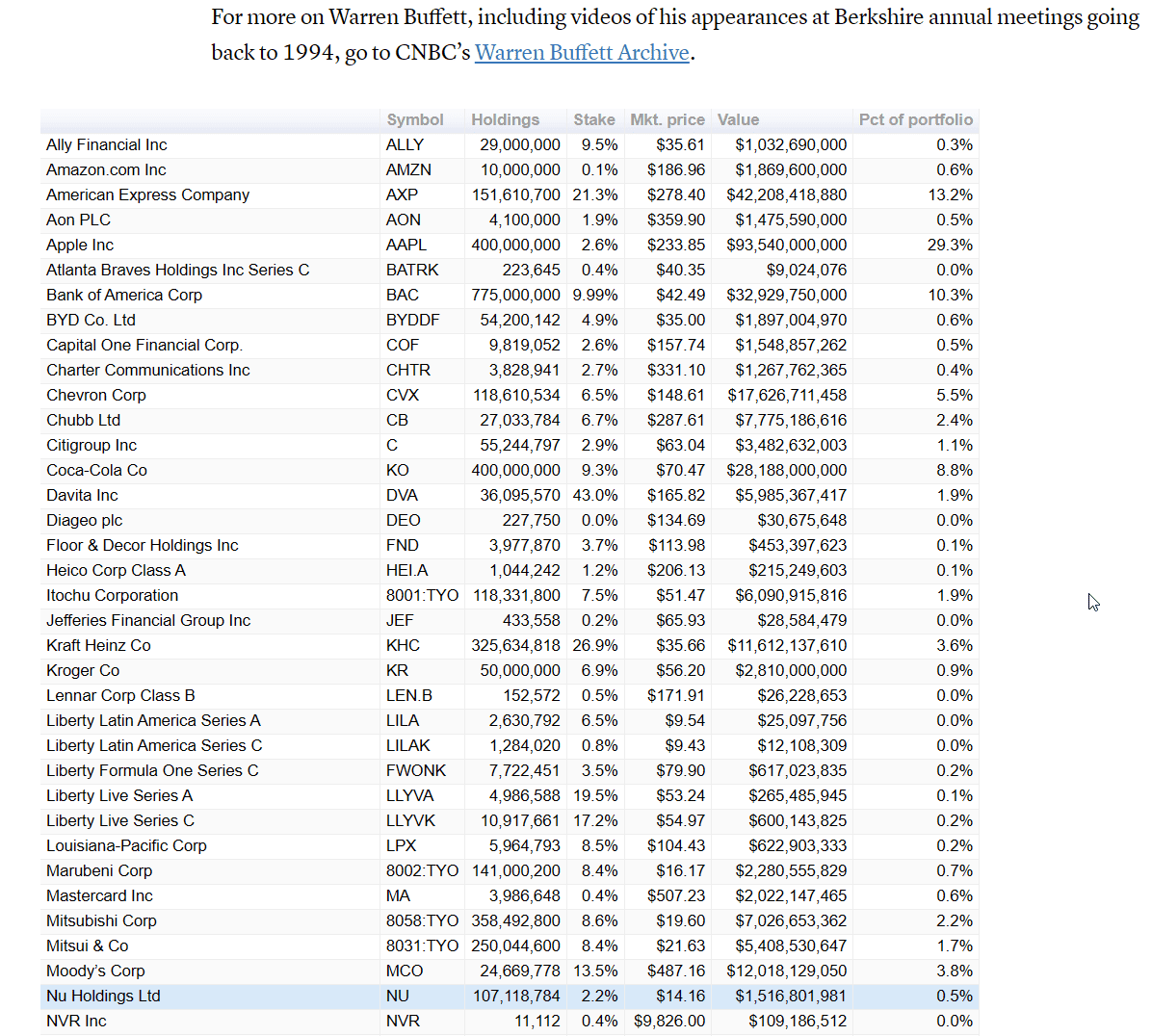1152x1036 pixels.
Task: Click Itochu Corporation symbol 8001:TYO
Action: point(423,595)
